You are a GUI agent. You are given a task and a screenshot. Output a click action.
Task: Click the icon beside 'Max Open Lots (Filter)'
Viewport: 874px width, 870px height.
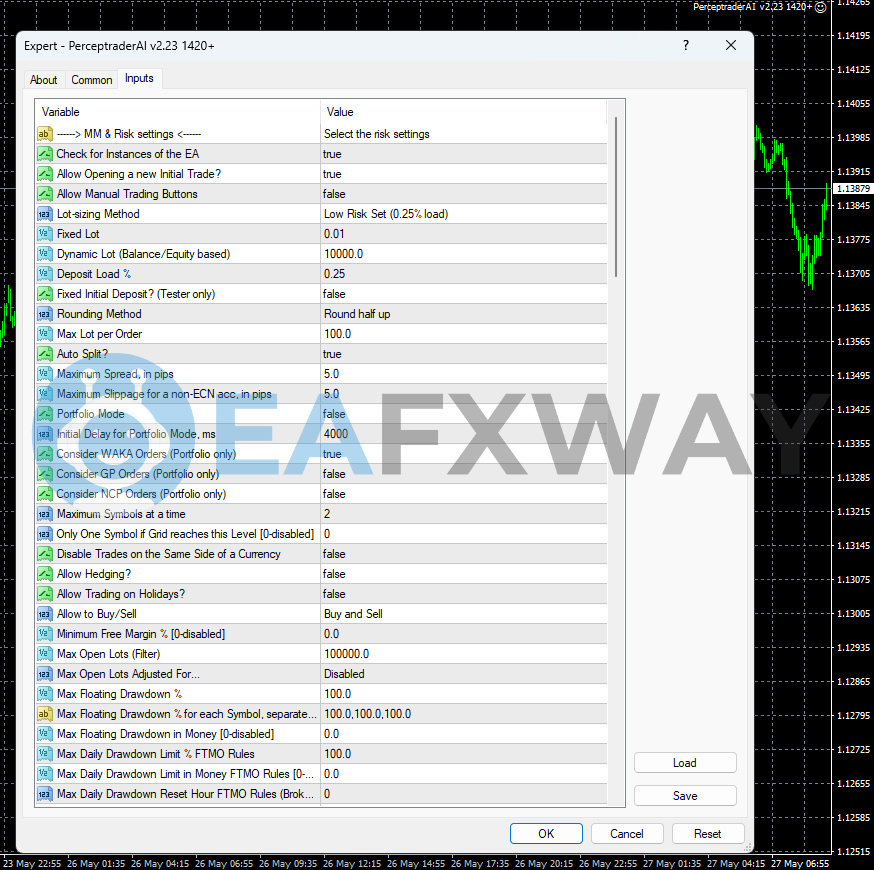45,654
